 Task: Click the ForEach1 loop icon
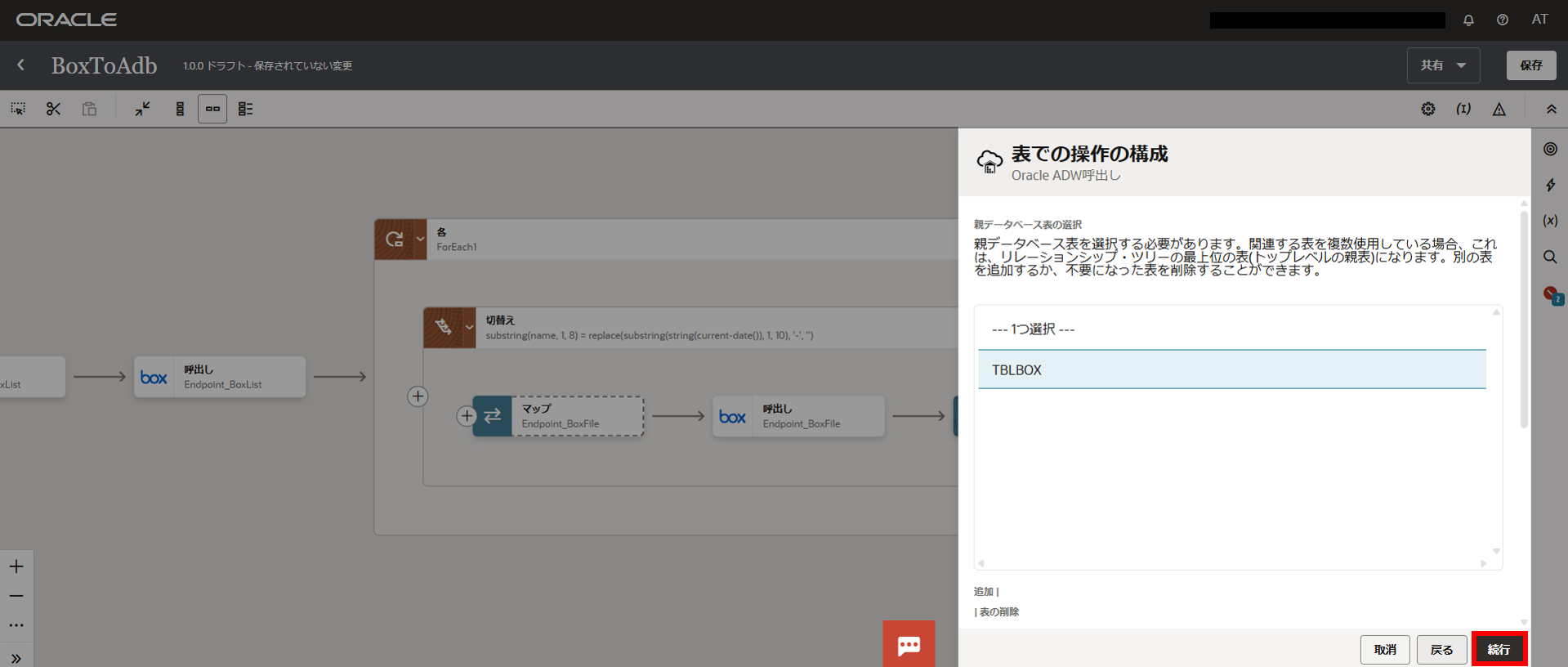pyautogui.click(x=394, y=239)
